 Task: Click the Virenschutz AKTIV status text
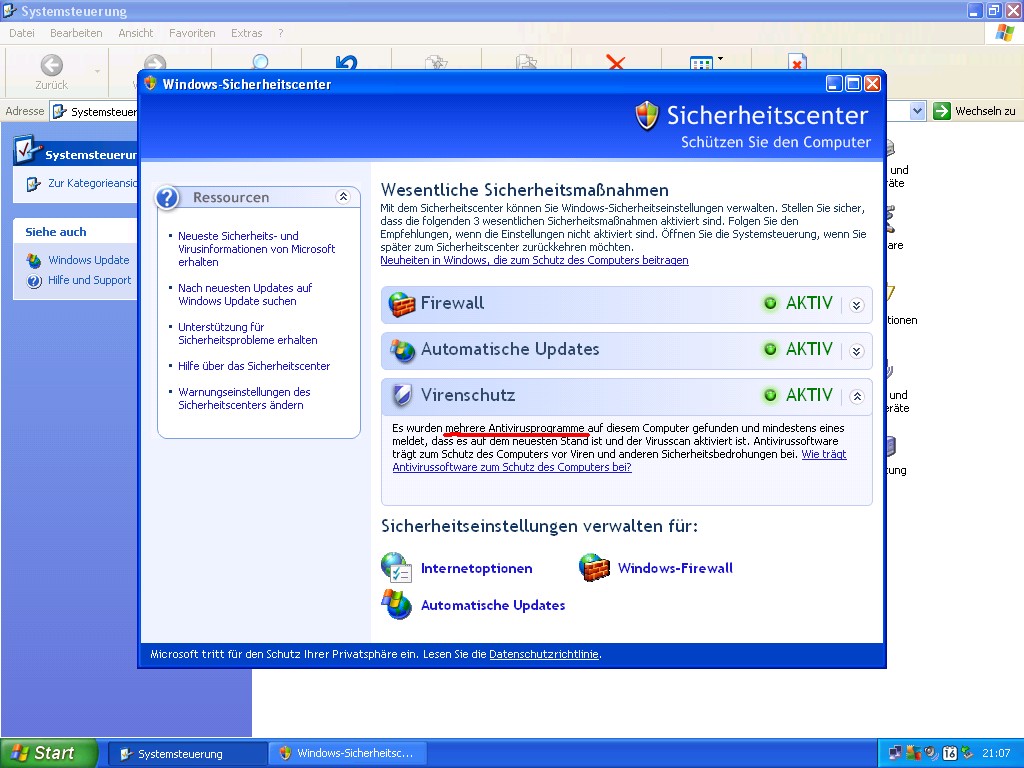click(x=809, y=395)
